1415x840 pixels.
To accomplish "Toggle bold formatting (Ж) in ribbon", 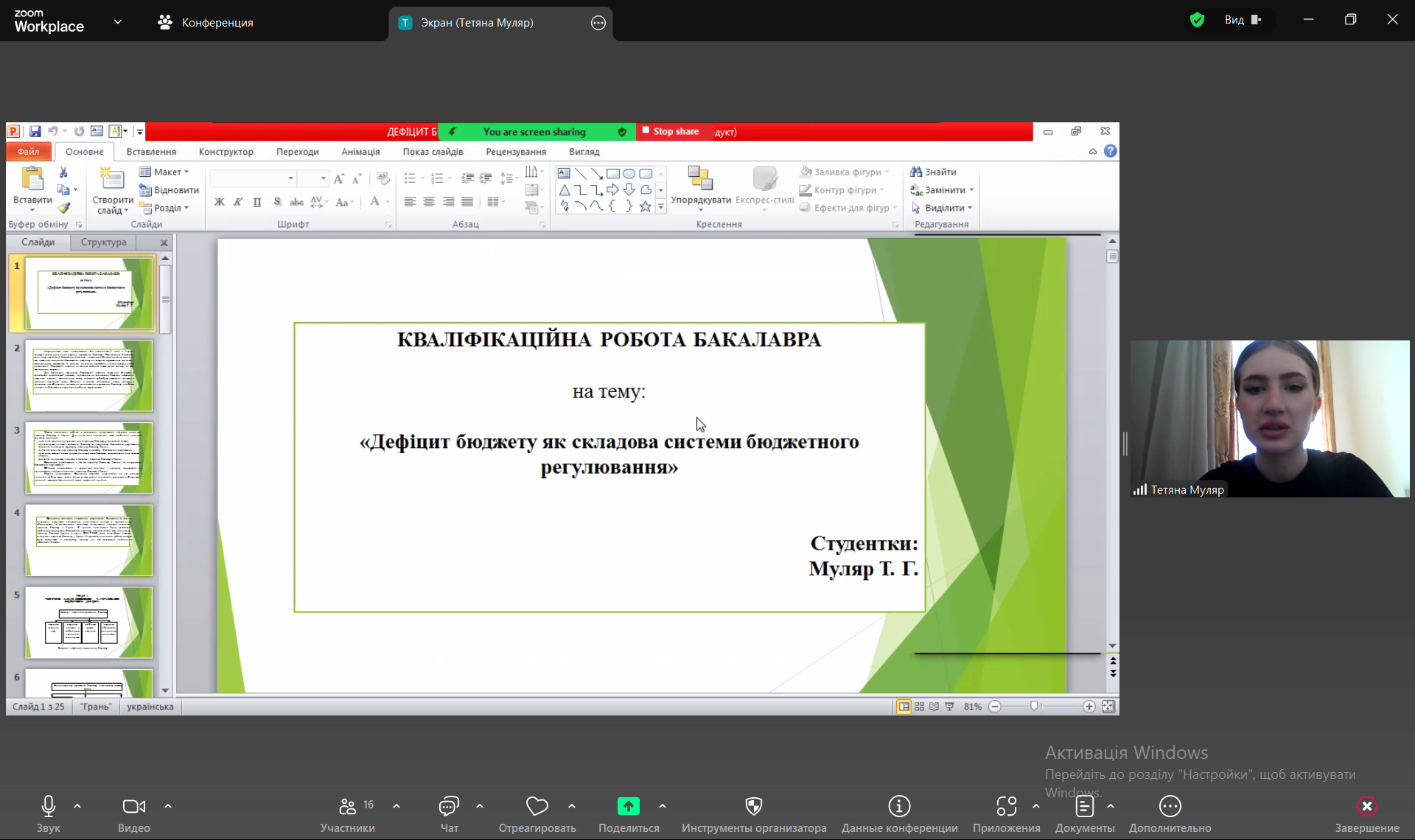I will click(219, 202).
